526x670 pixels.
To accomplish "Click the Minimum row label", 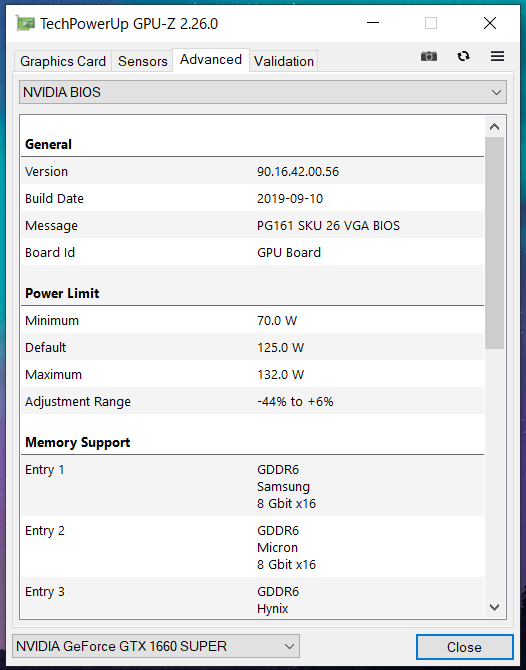I will point(52,320).
